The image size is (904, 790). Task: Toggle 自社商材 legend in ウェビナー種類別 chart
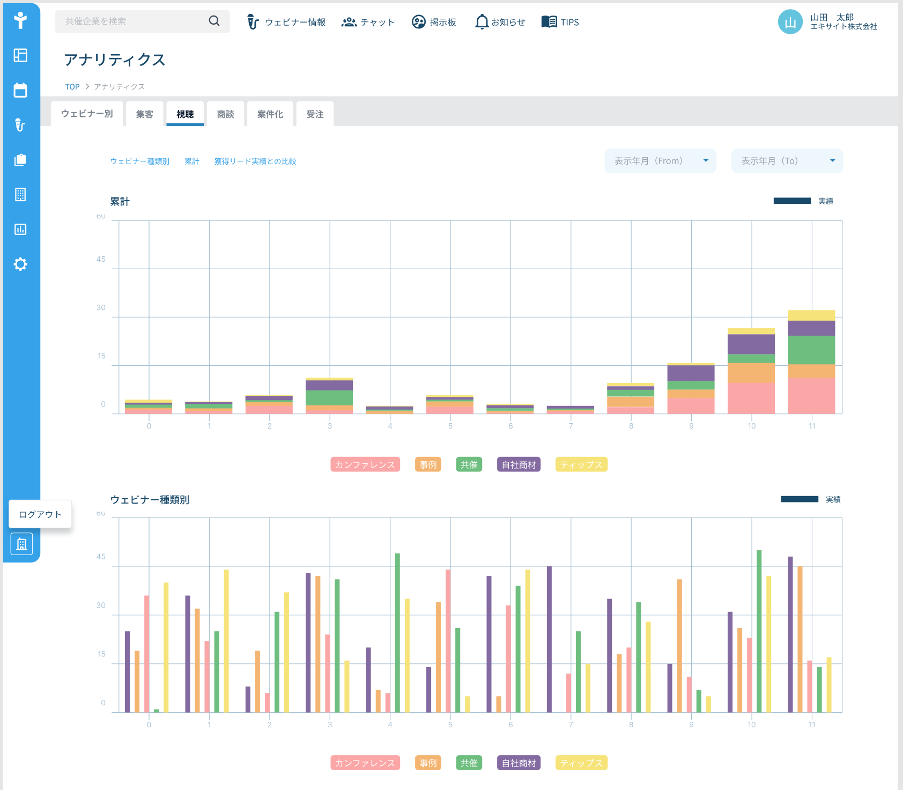(x=519, y=763)
